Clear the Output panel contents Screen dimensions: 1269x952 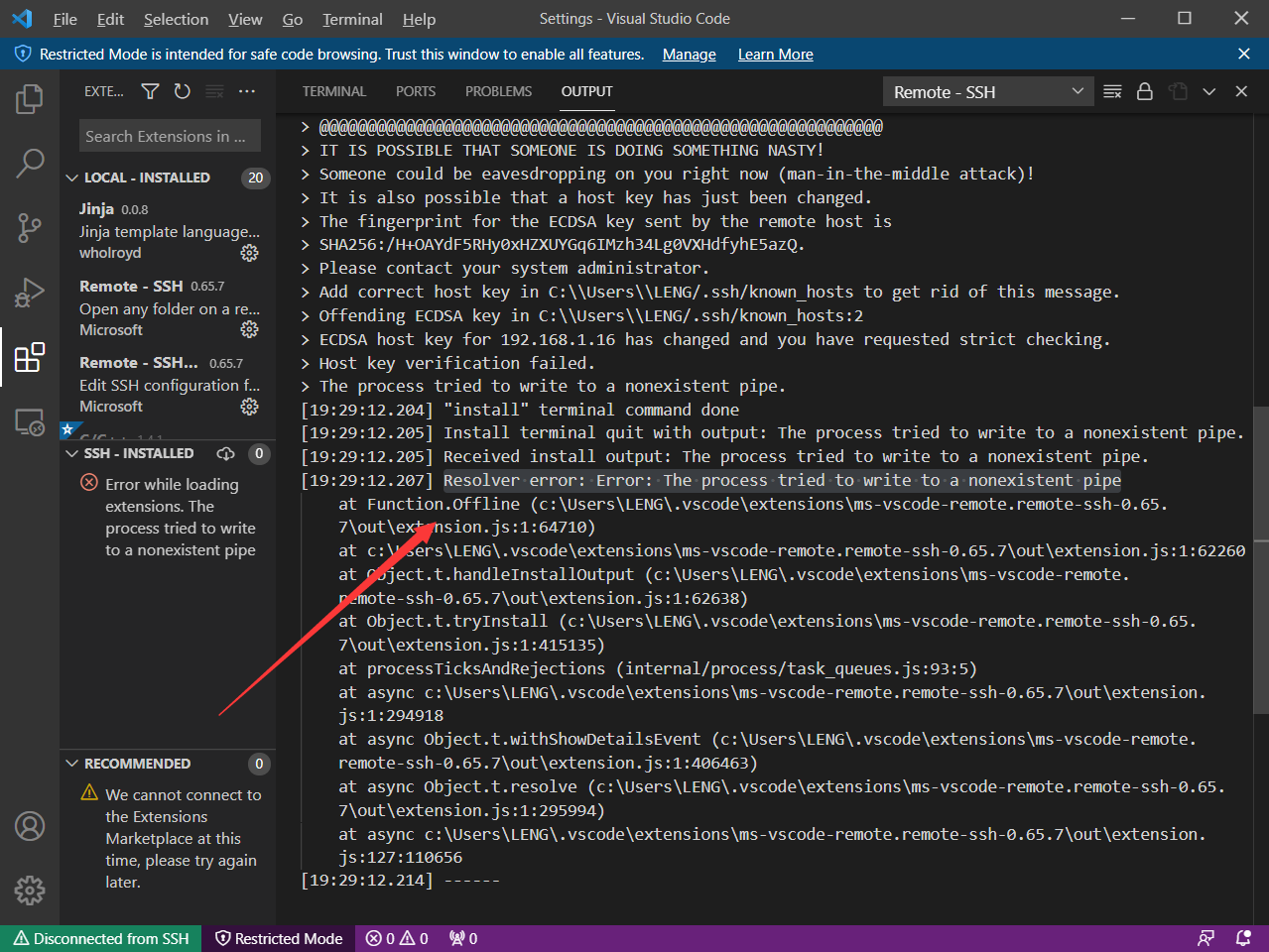(x=1111, y=90)
